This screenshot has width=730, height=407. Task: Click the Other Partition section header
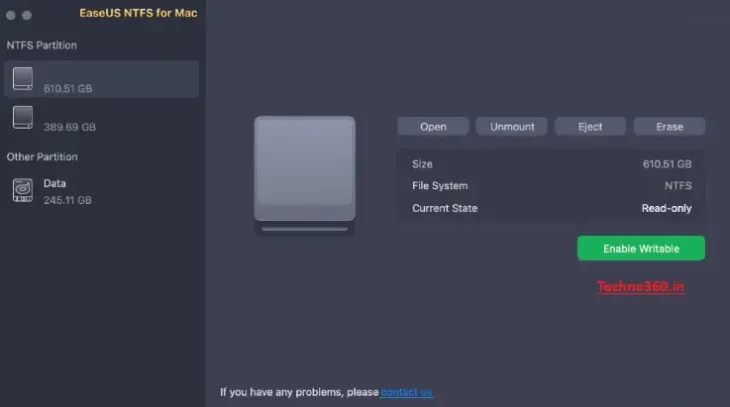pyautogui.click(x=42, y=157)
